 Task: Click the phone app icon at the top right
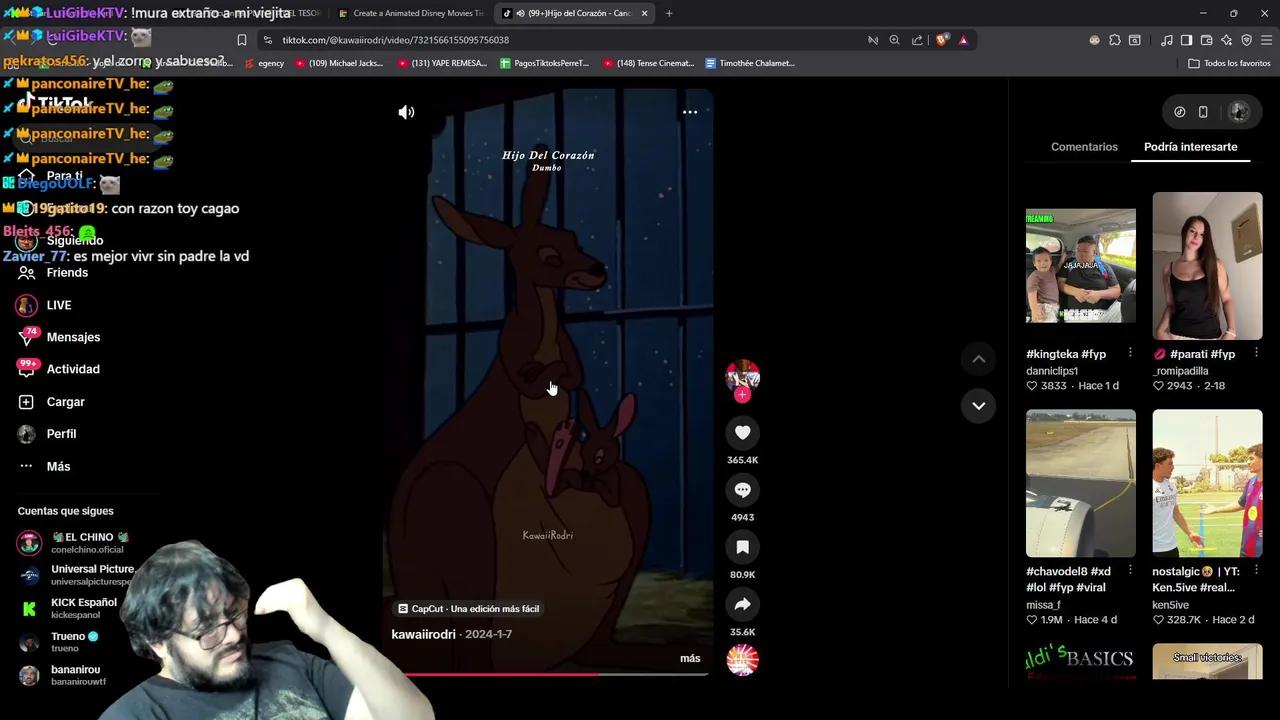(1203, 112)
